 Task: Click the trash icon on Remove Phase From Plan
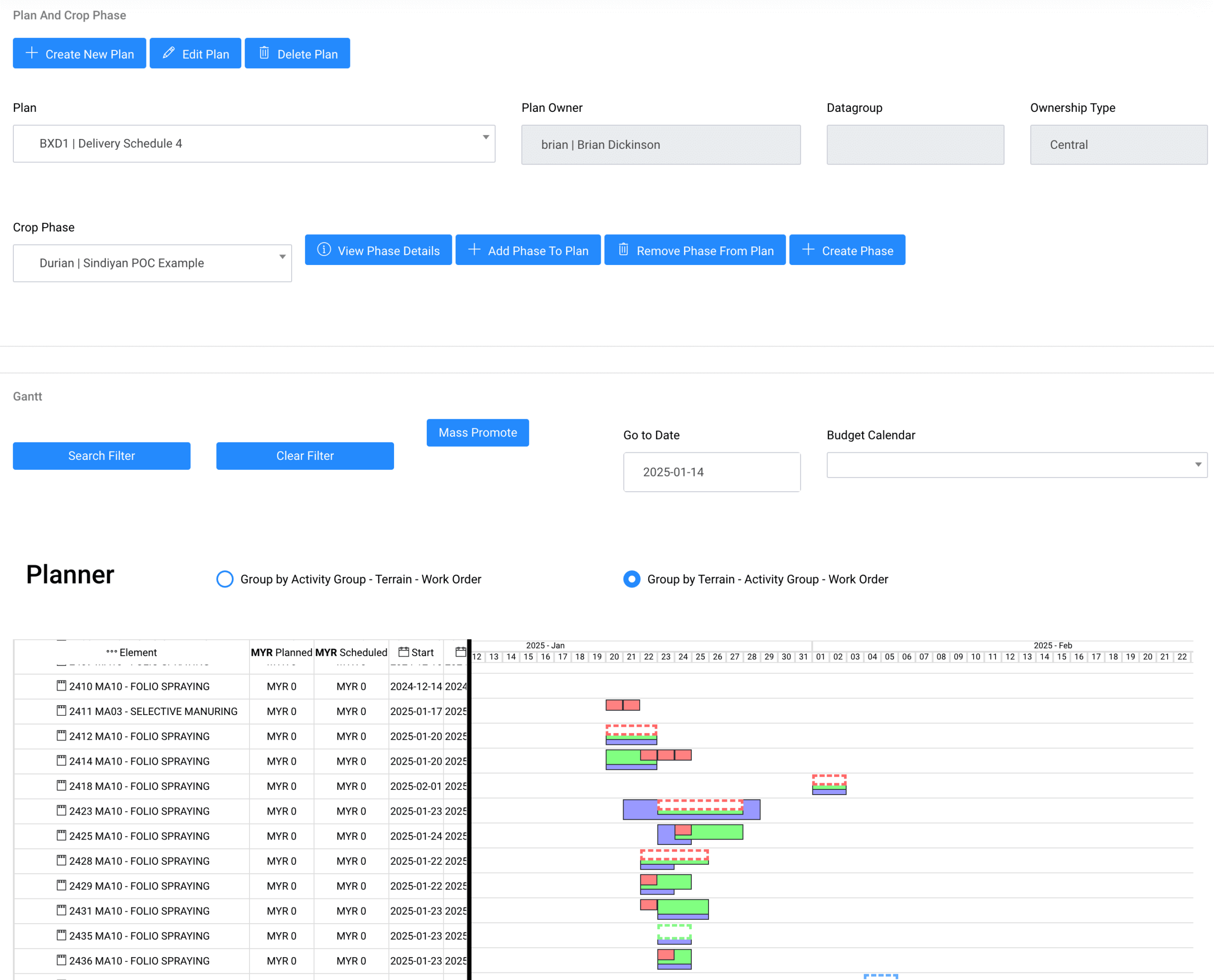(x=624, y=249)
